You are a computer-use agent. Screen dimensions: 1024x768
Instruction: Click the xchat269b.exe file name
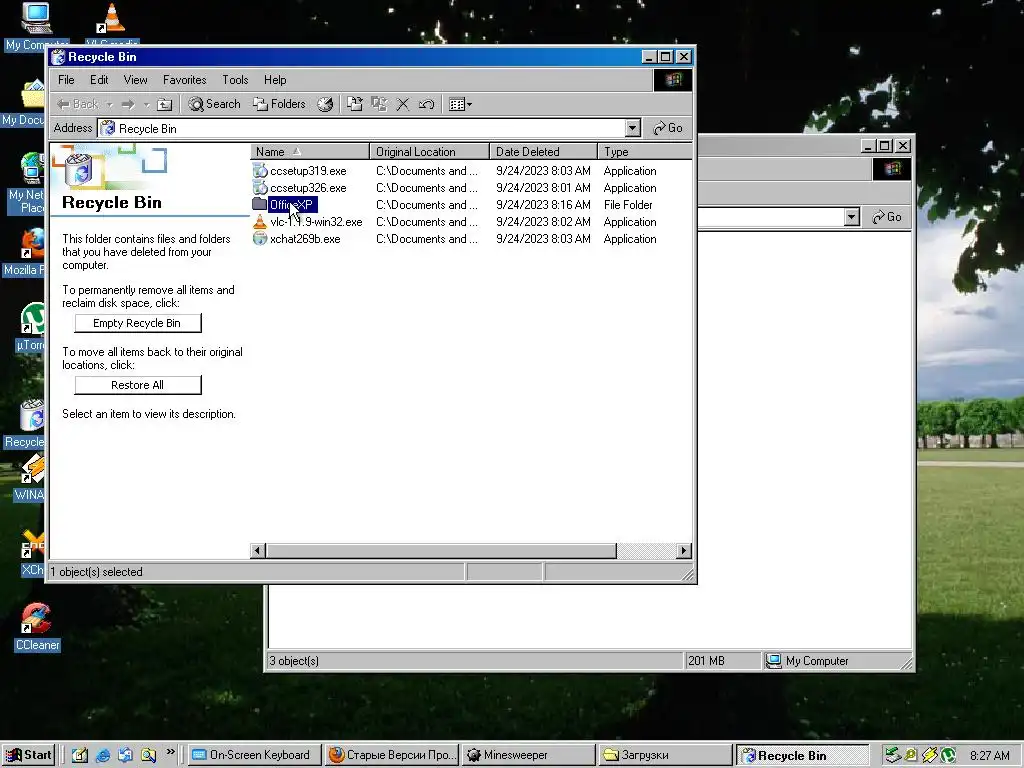tap(305, 238)
